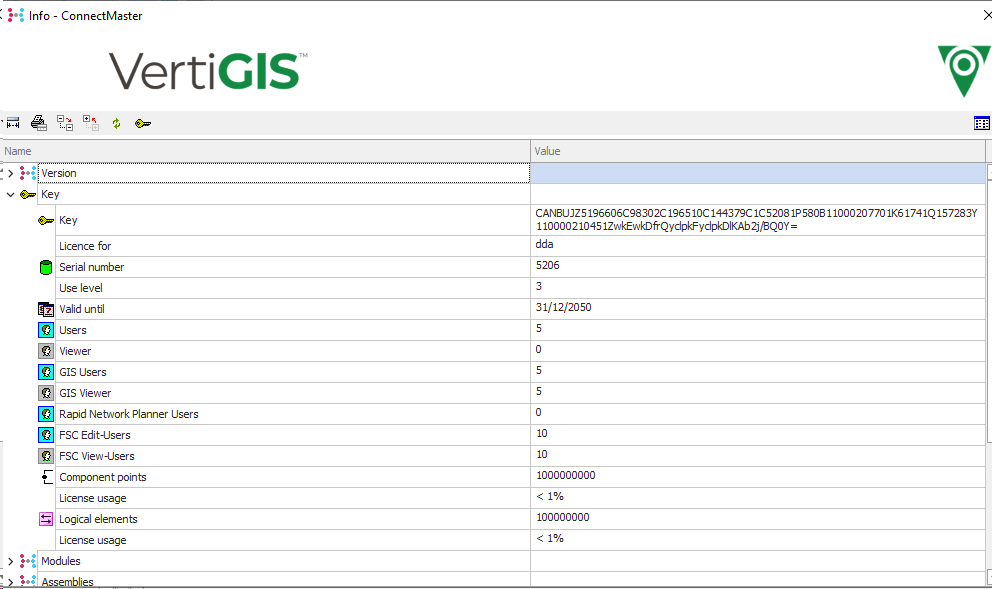This screenshot has width=992, height=589.
Task: Click the green refresh arrows icon
Action: pyautogui.click(x=116, y=123)
